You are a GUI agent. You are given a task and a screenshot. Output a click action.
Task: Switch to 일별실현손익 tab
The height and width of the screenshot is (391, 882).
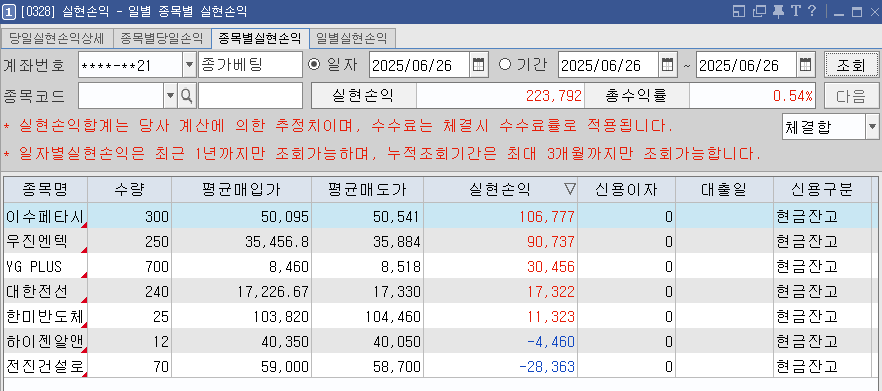pyautogui.click(x=352, y=38)
